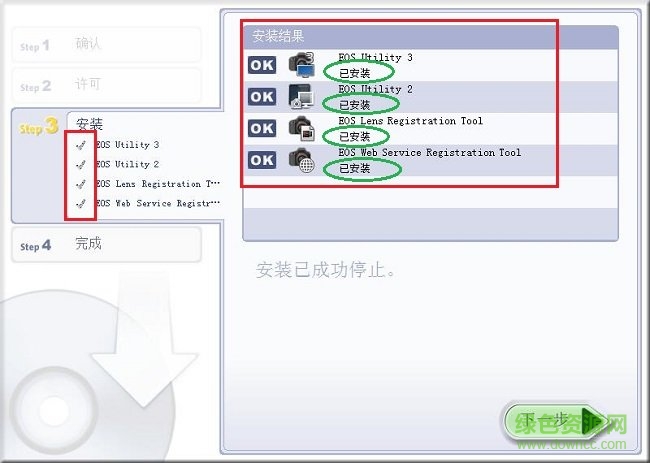Click the EOS Utility 2 camera icon
The image size is (650, 463).
tap(301, 97)
